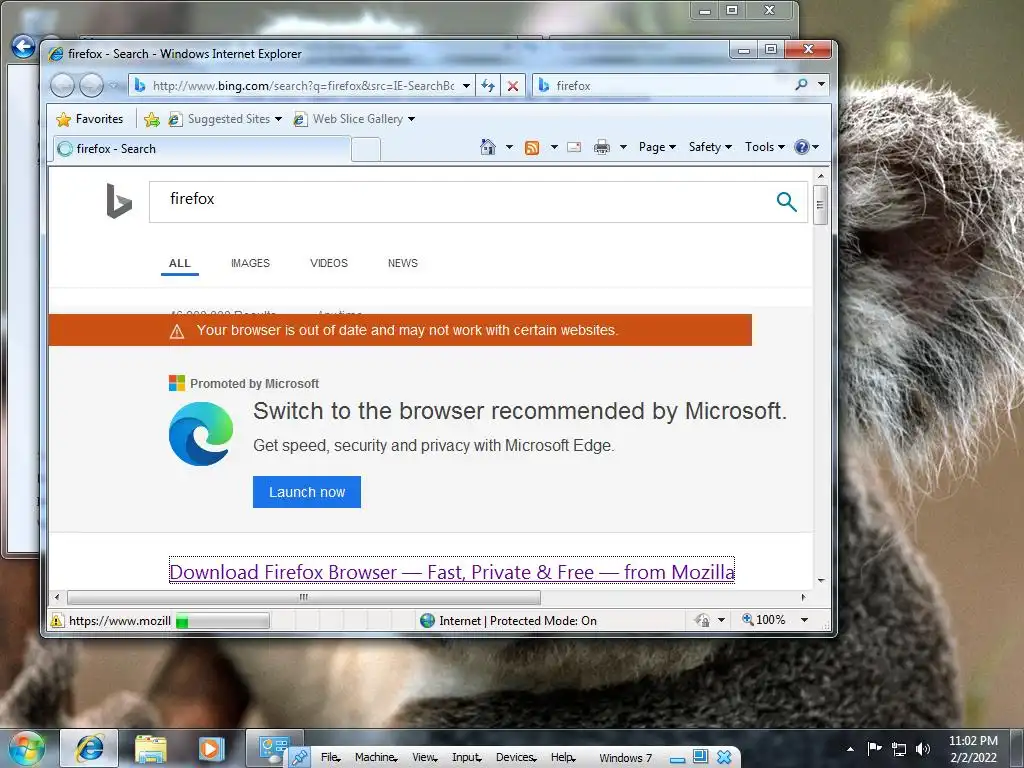This screenshot has height=768, width=1024.
Task: Click Add to Favorites Bar icon
Action: point(152,119)
